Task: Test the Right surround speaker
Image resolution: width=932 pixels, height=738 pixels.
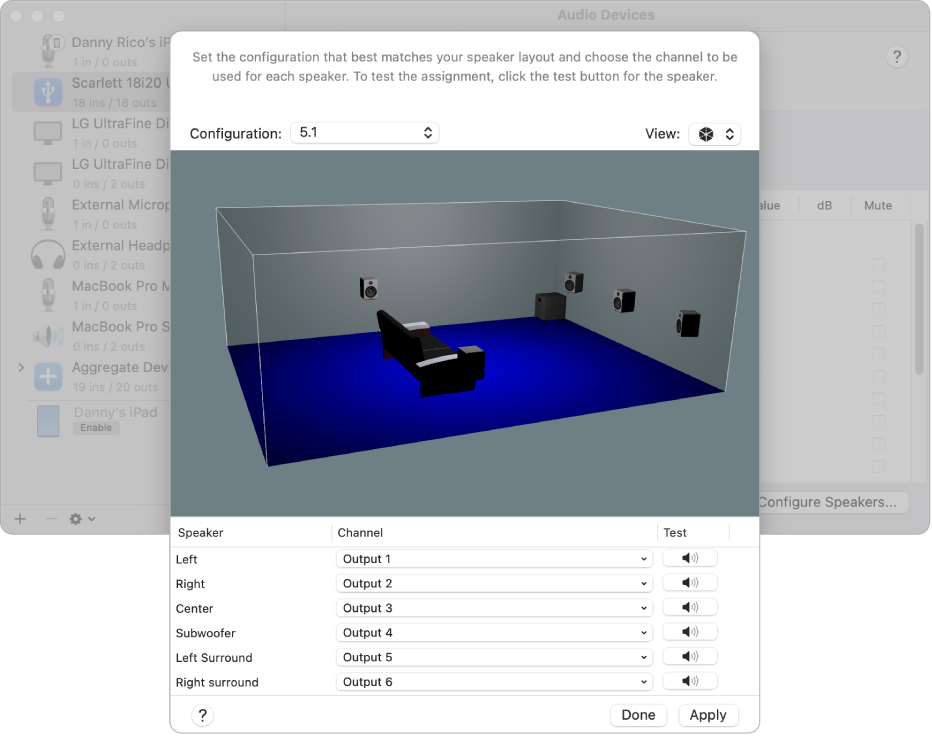Action: [690, 681]
